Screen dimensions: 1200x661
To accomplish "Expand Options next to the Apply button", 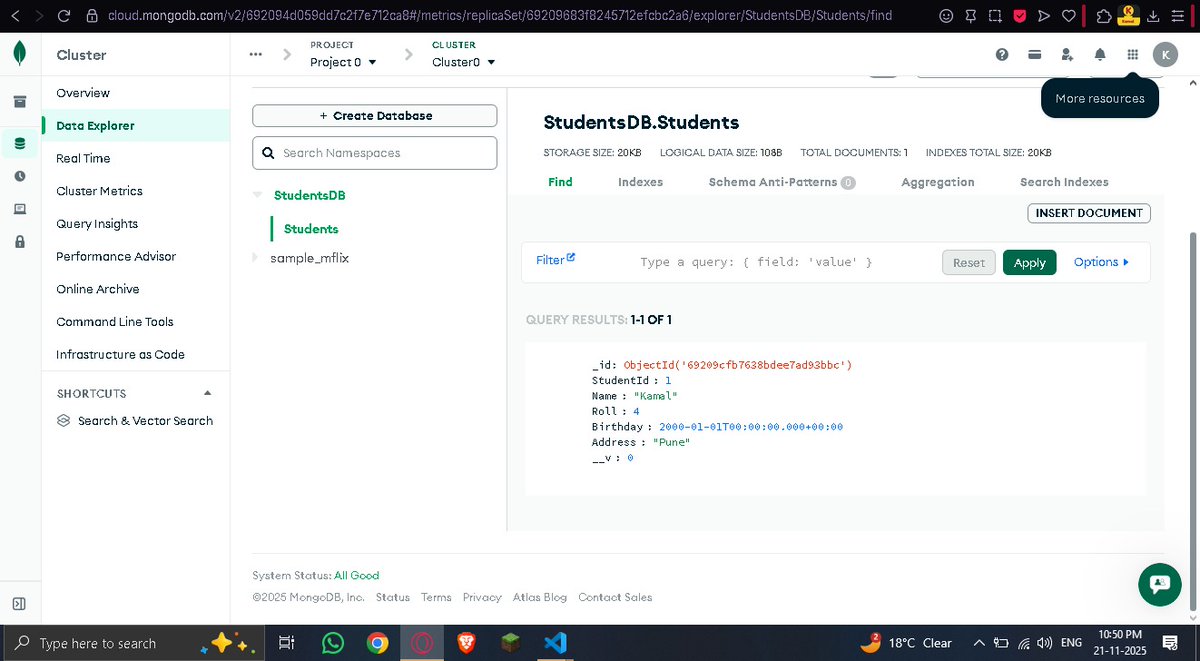I will [x=1100, y=261].
